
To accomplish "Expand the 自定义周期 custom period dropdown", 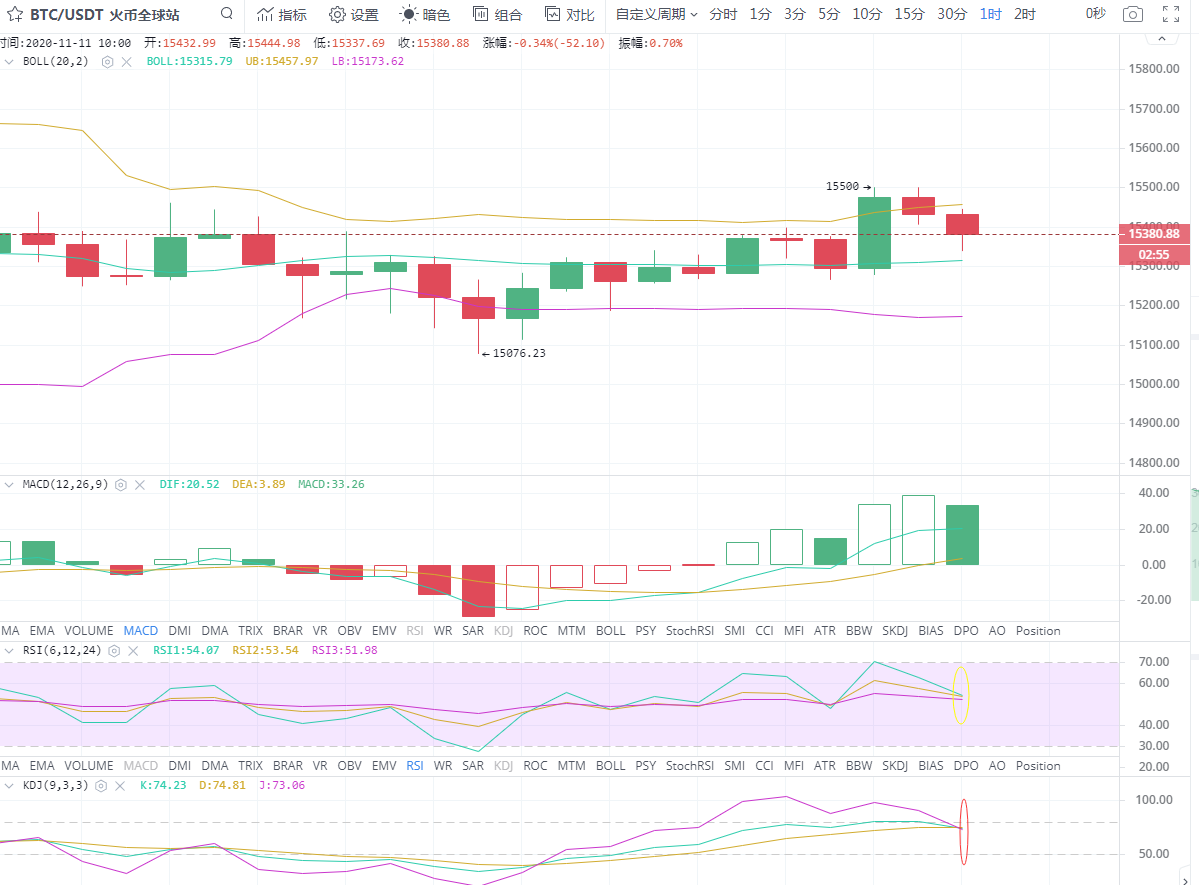I will (x=656, y=15).
